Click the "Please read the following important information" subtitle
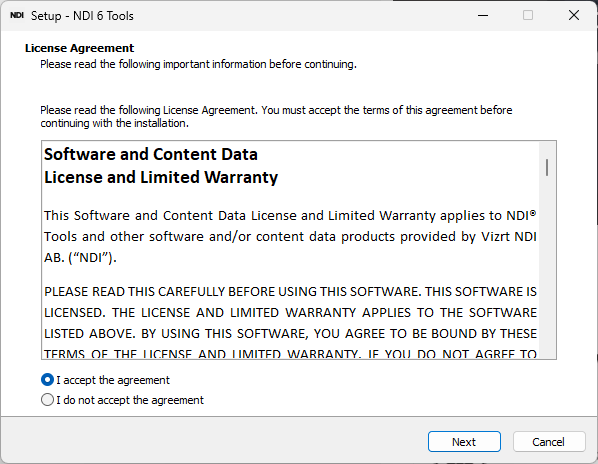 198,64
